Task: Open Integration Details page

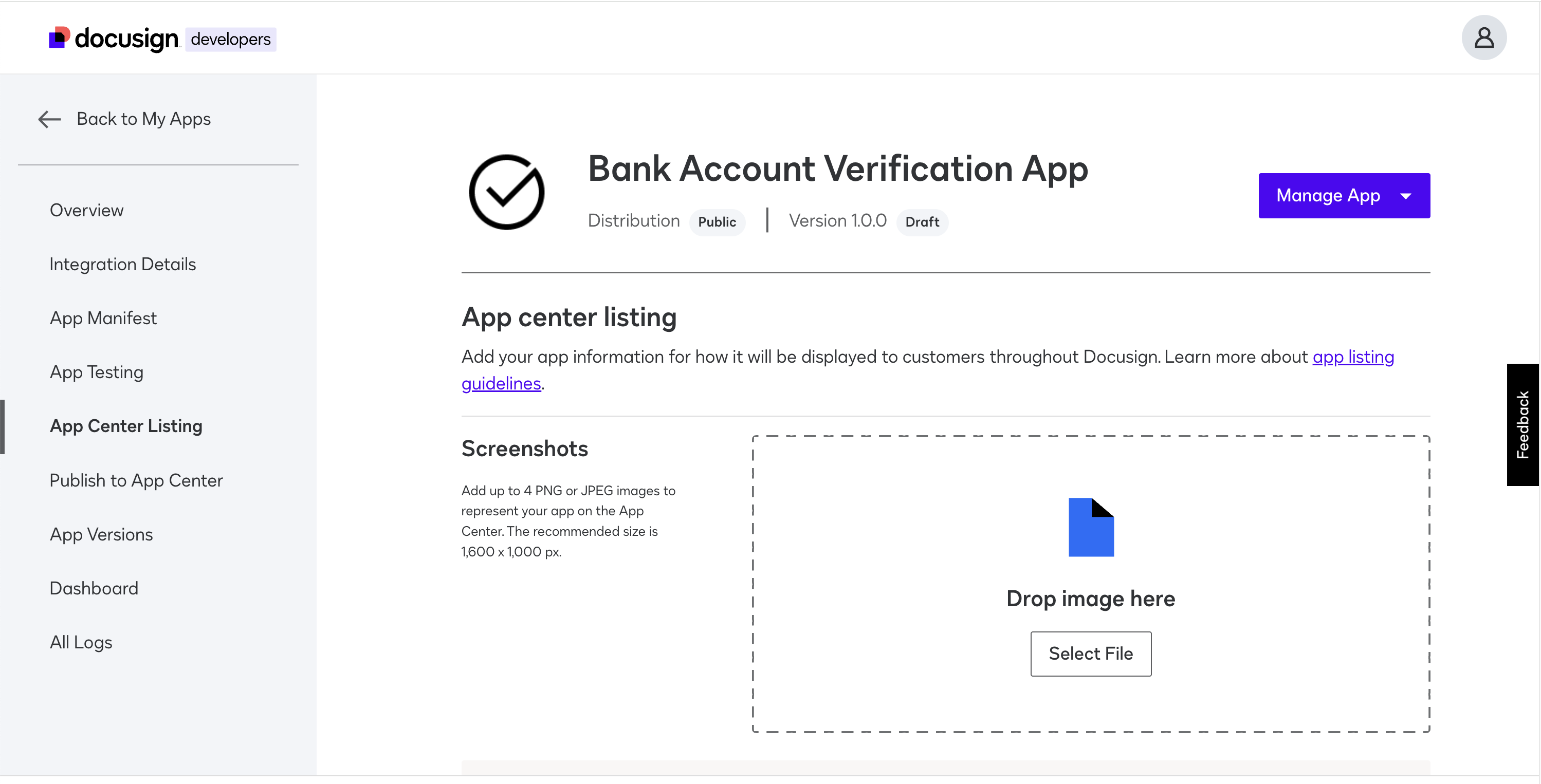Action: [x=123, y=264]
